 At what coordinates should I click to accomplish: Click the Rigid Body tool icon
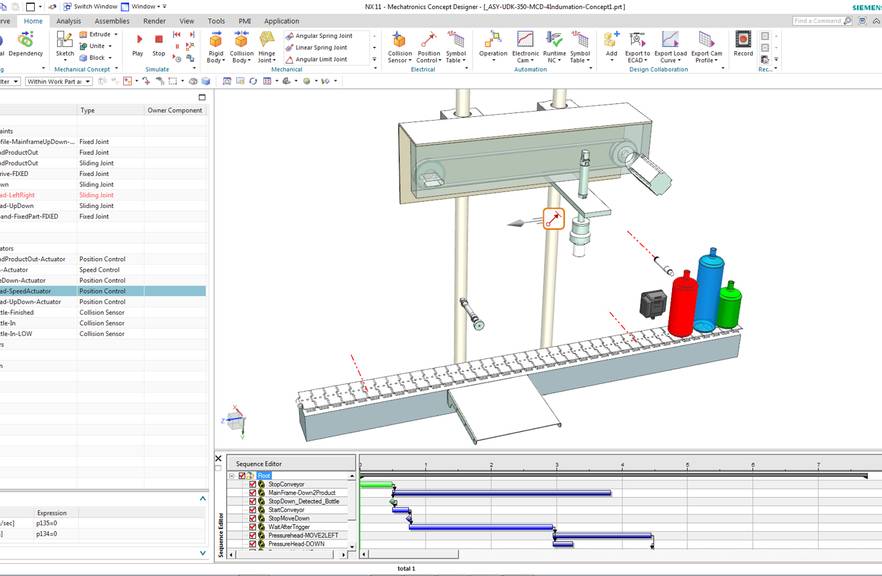coord(215,40)
